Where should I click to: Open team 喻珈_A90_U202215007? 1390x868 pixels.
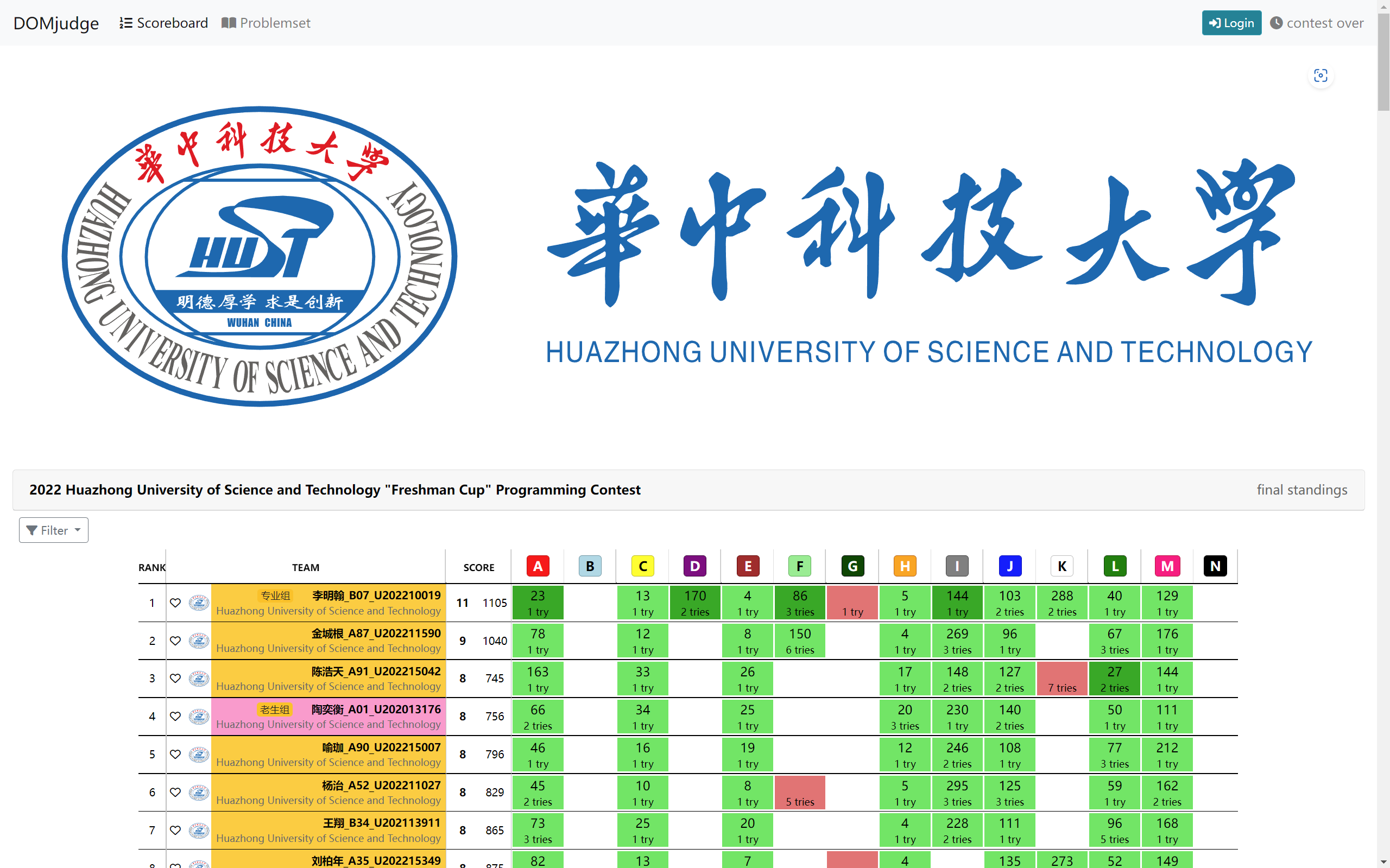[x=381, y=747]
